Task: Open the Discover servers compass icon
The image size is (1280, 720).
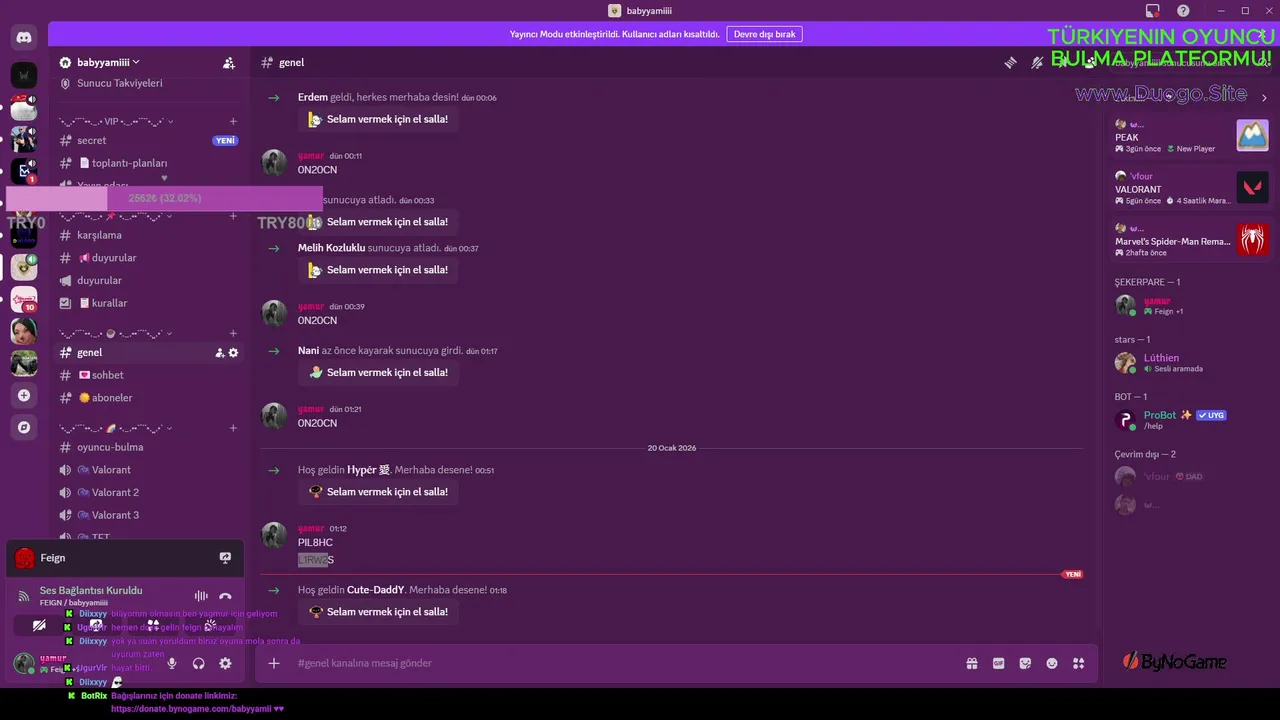Action: pos(24,427)
